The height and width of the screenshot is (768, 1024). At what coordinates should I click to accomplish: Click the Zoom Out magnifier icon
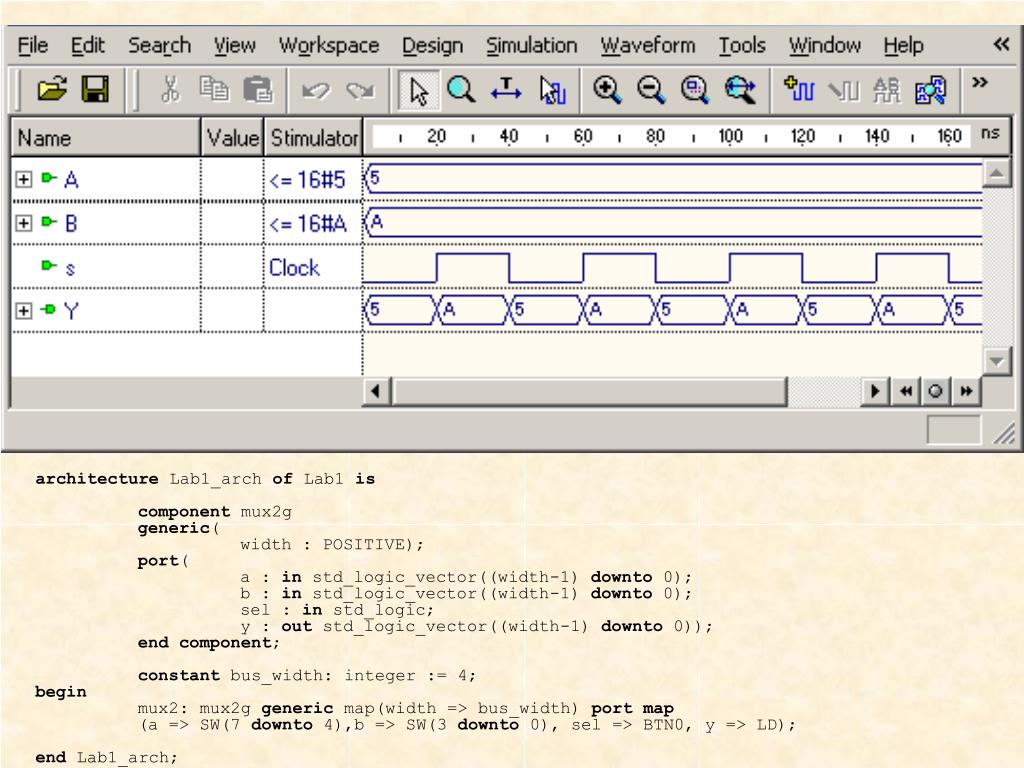(x=651, y=89)
